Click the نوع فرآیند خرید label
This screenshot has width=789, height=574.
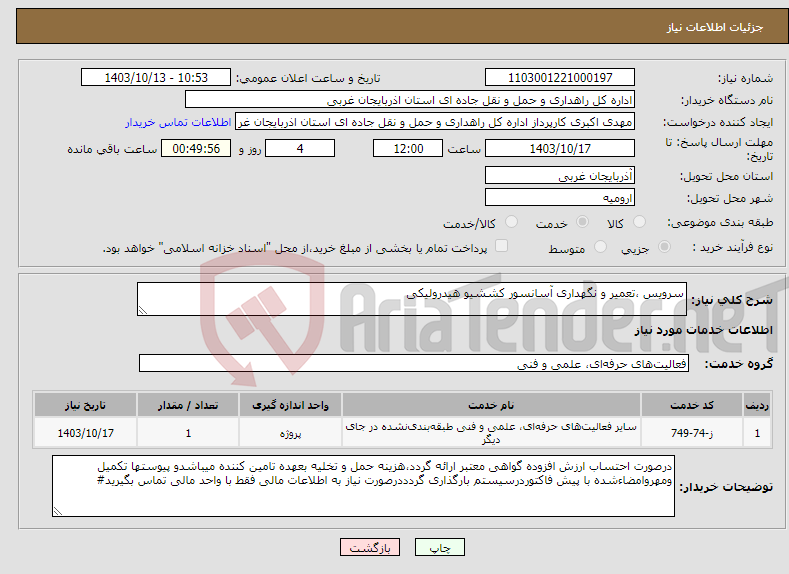click(x=733, y=247)
